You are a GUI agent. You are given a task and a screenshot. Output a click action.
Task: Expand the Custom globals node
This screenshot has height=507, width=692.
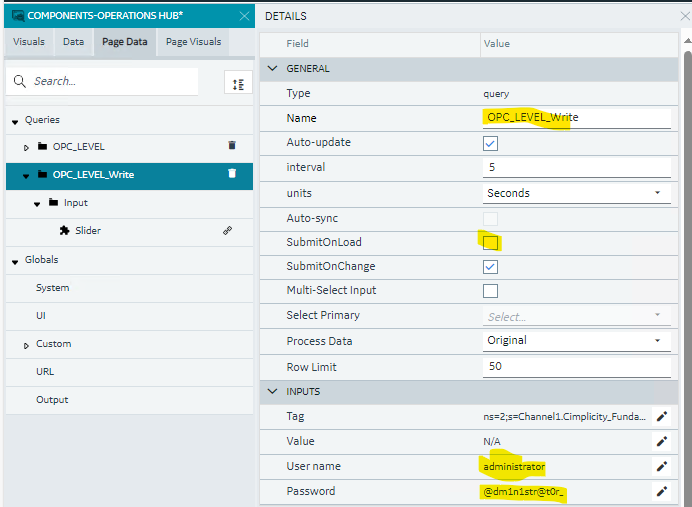click(26, 346)
